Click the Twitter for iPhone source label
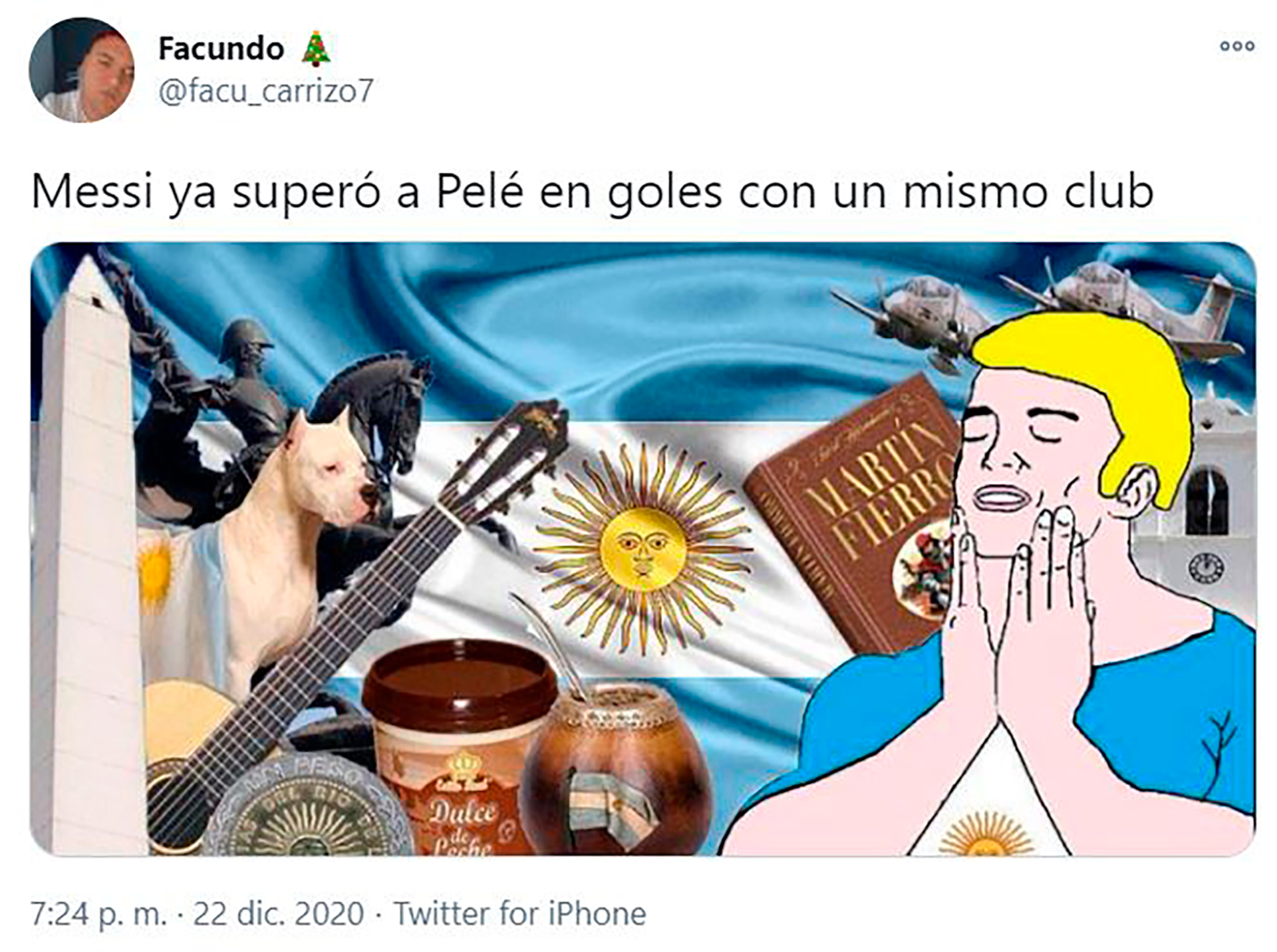 pos(519,913)
